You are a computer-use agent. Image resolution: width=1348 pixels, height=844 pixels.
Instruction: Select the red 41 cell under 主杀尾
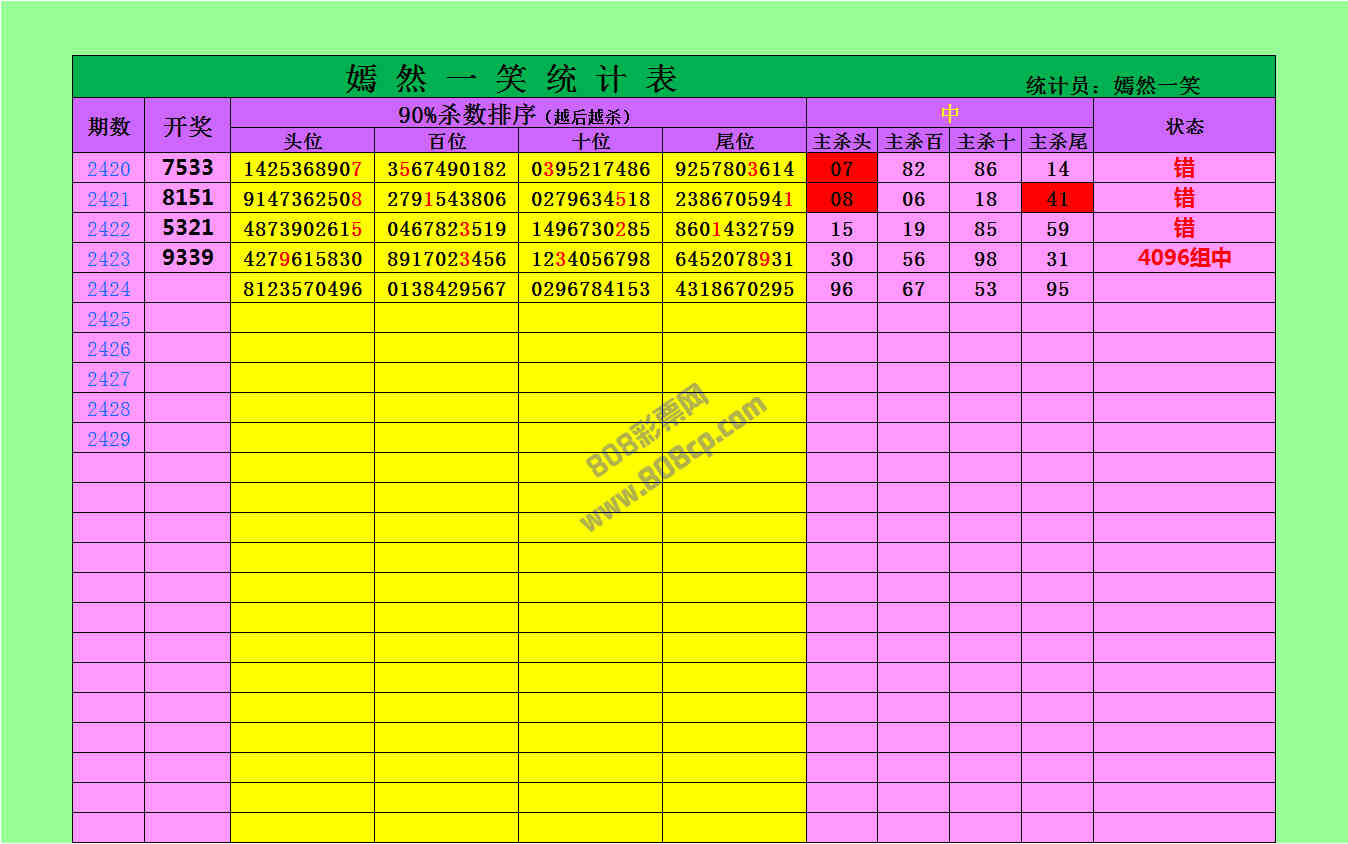[1057, 199]
